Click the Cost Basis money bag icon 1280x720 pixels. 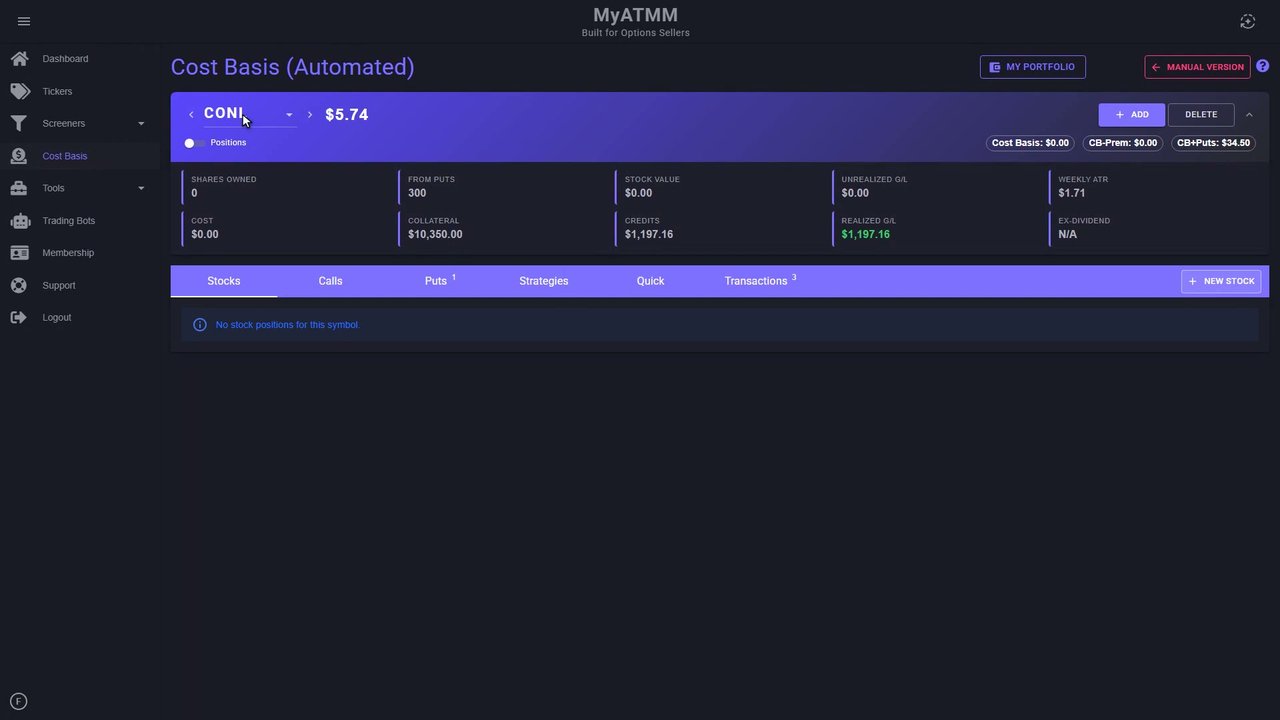(19, 156)
